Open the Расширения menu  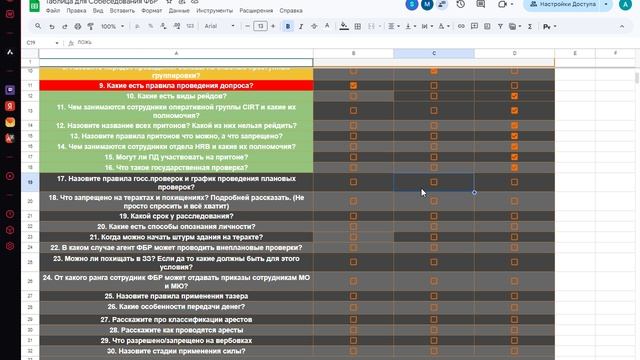tap(256, 11)
